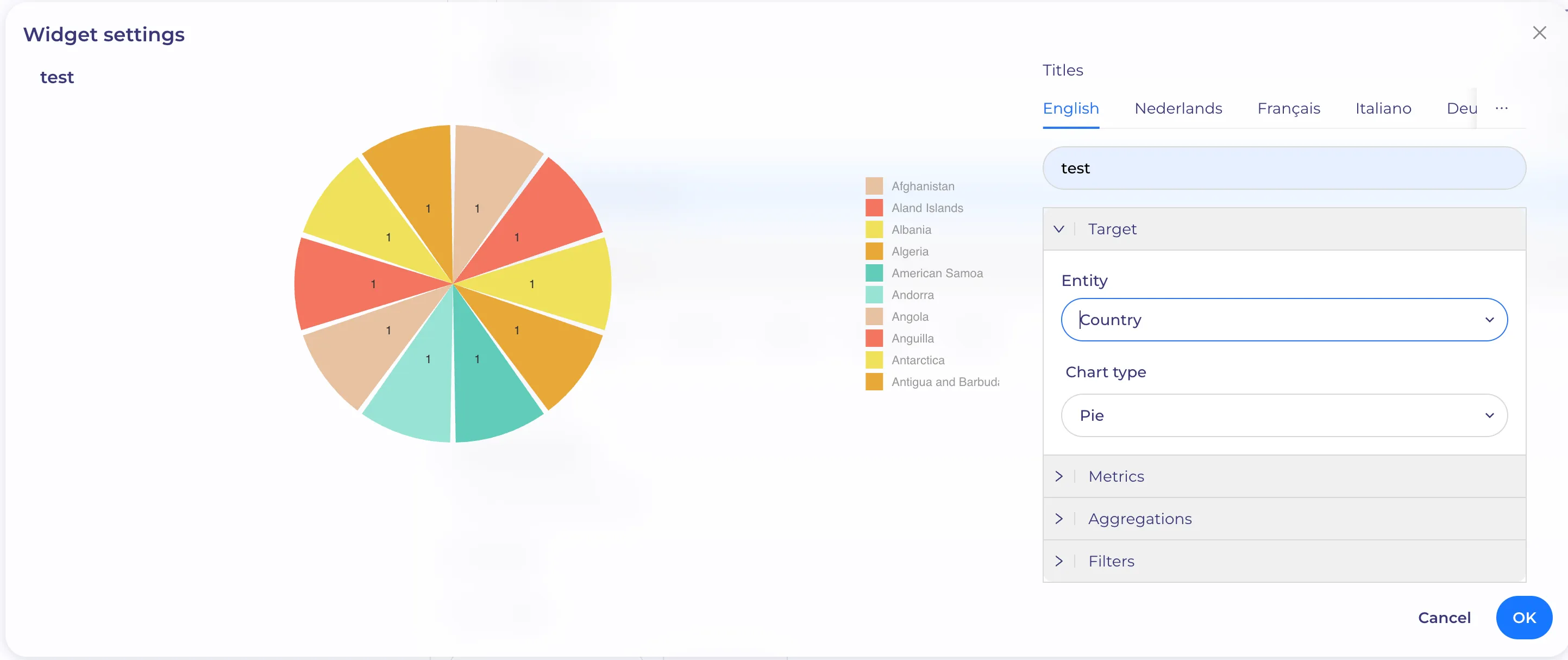Image resolution: width=1568 pixels, height=660 pixels.
Task: Click the Titles heading
Action: (1063, 70)
